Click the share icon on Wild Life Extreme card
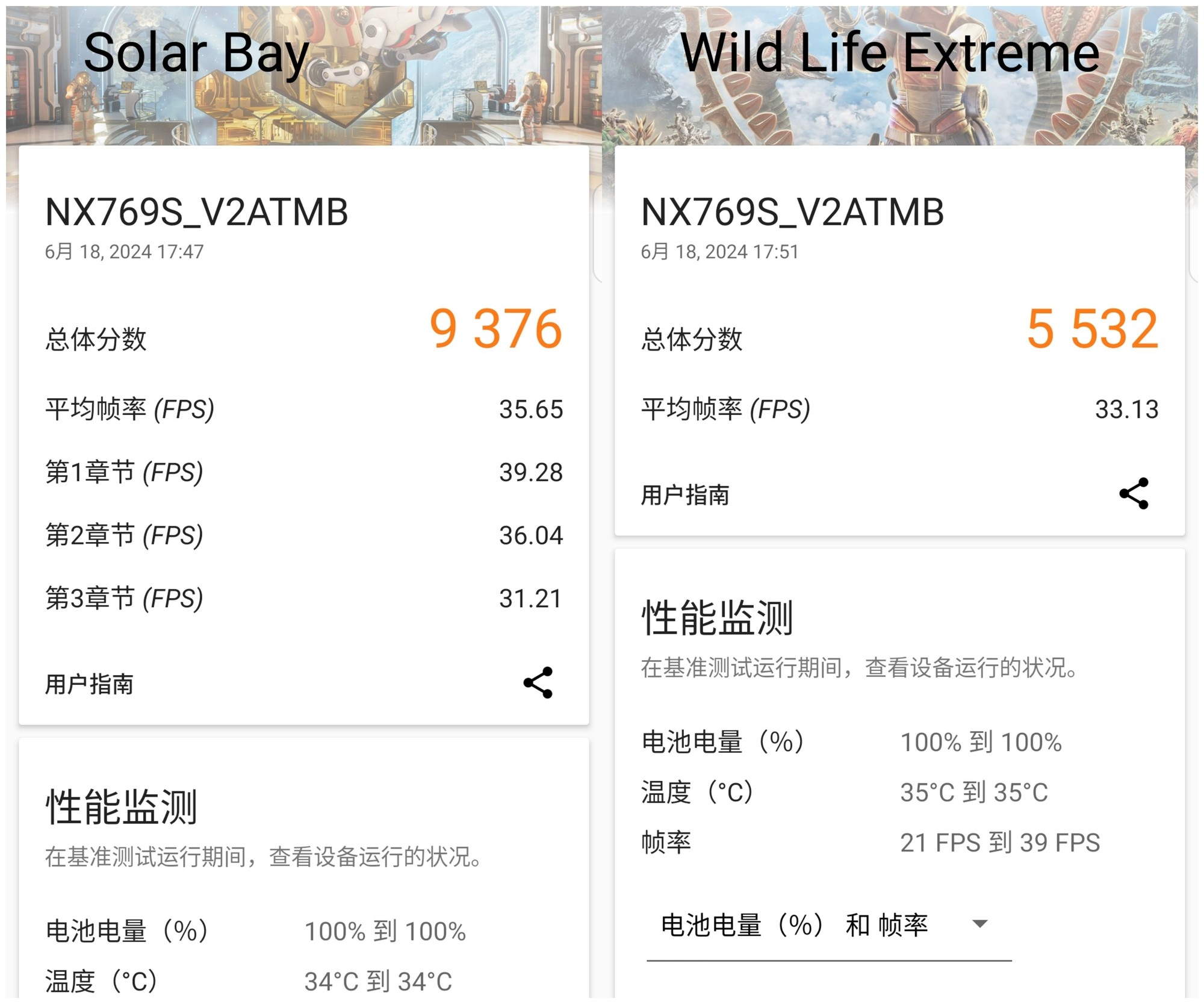Viewport: 1204px width, 1004px height. 1133,493
